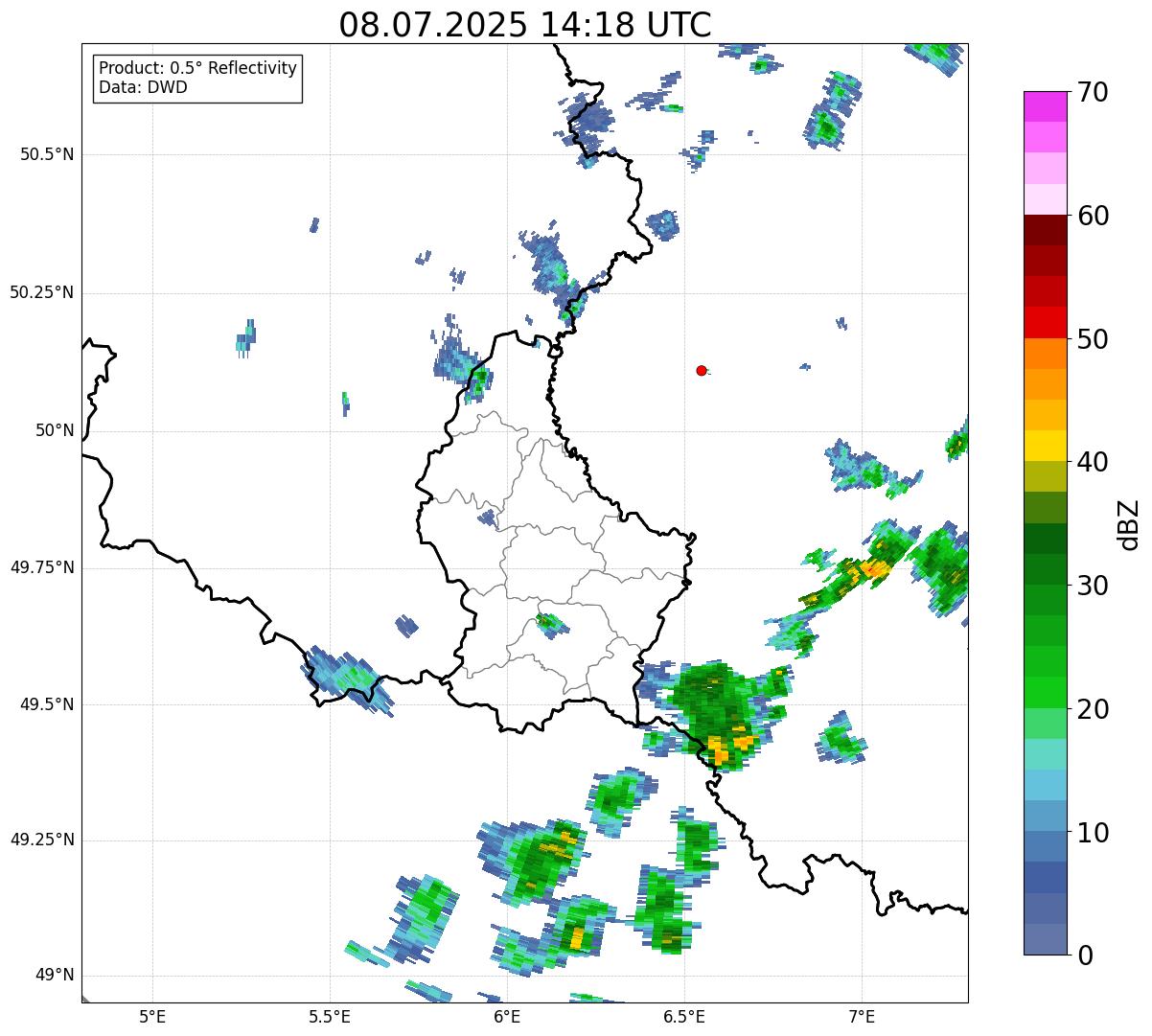
Task: Click the pale pink colorbar swatch above 60
Action: pyautogui.click(x=1046, y=199)
